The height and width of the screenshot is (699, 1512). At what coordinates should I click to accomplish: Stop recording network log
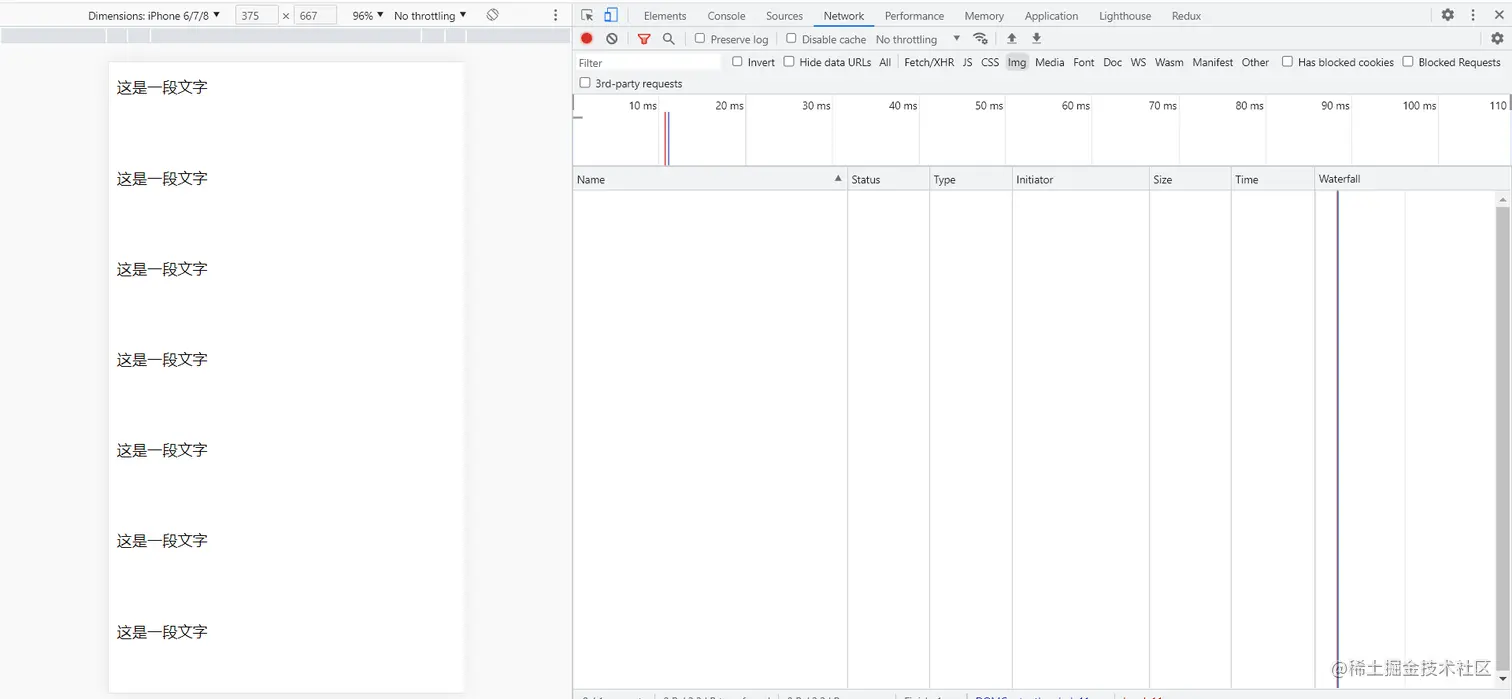[587, 39]
